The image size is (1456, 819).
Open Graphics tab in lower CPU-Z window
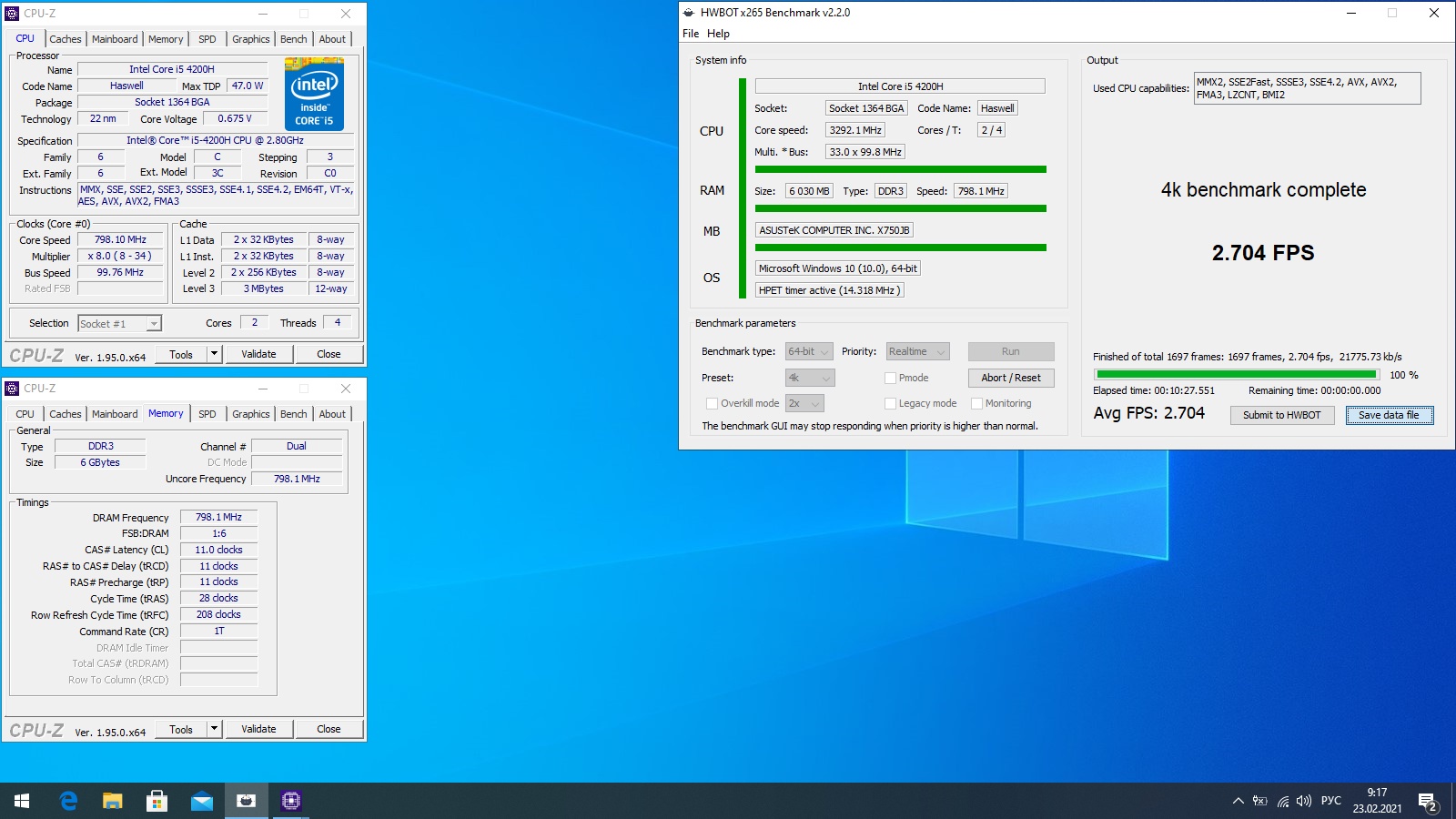tap(251, 414)
